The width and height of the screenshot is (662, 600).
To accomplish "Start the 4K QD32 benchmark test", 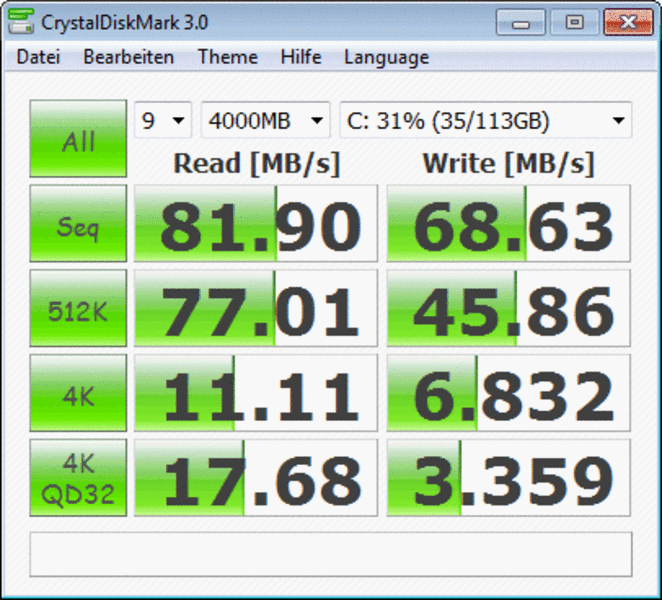I will [78, 478].
